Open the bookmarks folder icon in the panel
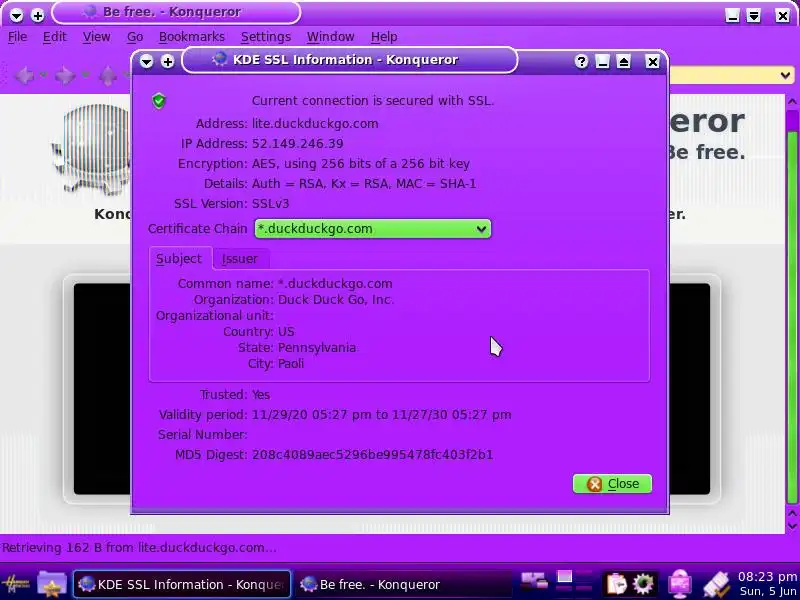The image size is (800, 600). [x=52, y=584]
